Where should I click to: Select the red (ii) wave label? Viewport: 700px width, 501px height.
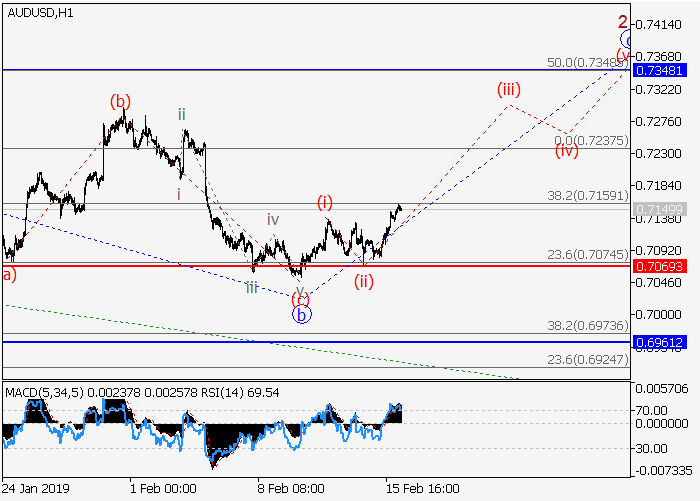(x=363, y=281)
